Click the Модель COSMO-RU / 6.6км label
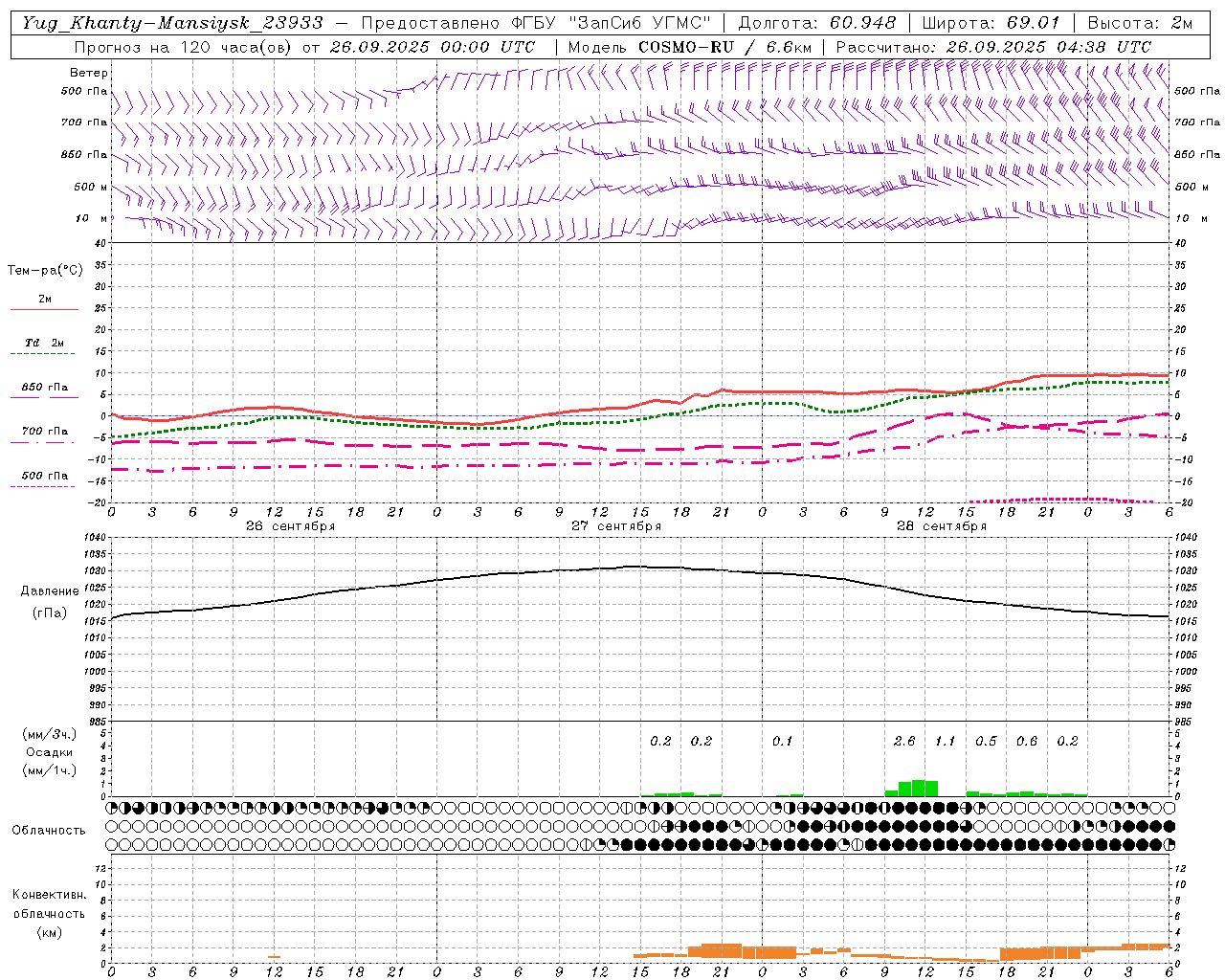 click(x=689, y=47)
